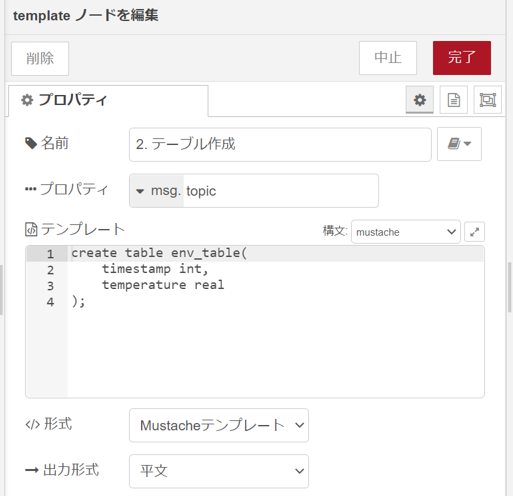Image resolution: width=513 pixels, height=496 pixels.
Task: Click line number 3 in gutter
Action: pos(50,286)
